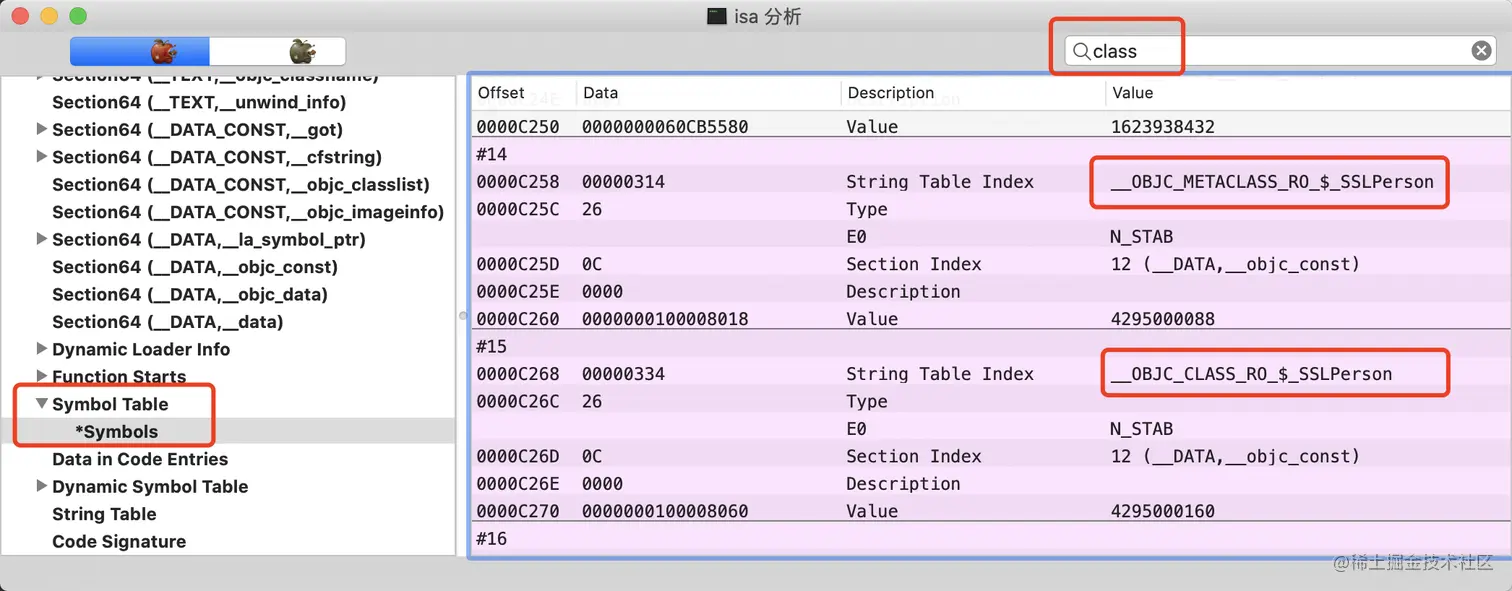
Task: Select offset 0000C250 cell
Action: (518, 127)
